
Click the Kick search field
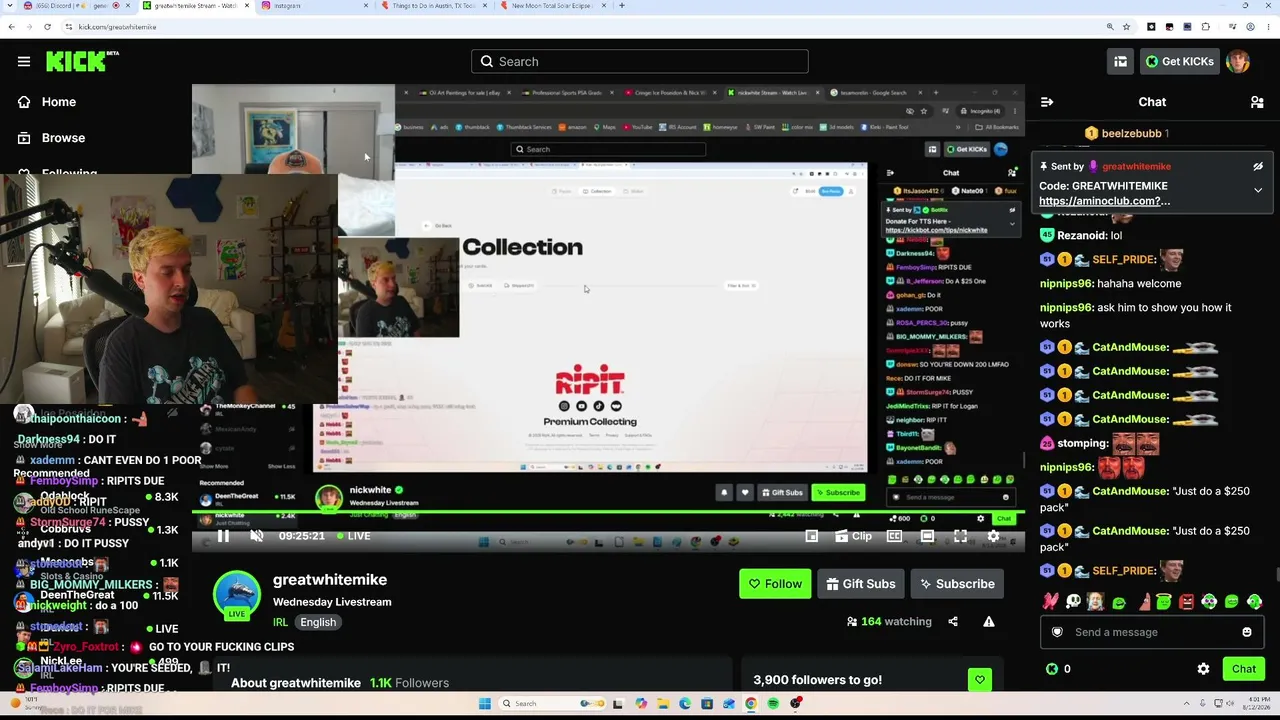[x=640, y=62]
